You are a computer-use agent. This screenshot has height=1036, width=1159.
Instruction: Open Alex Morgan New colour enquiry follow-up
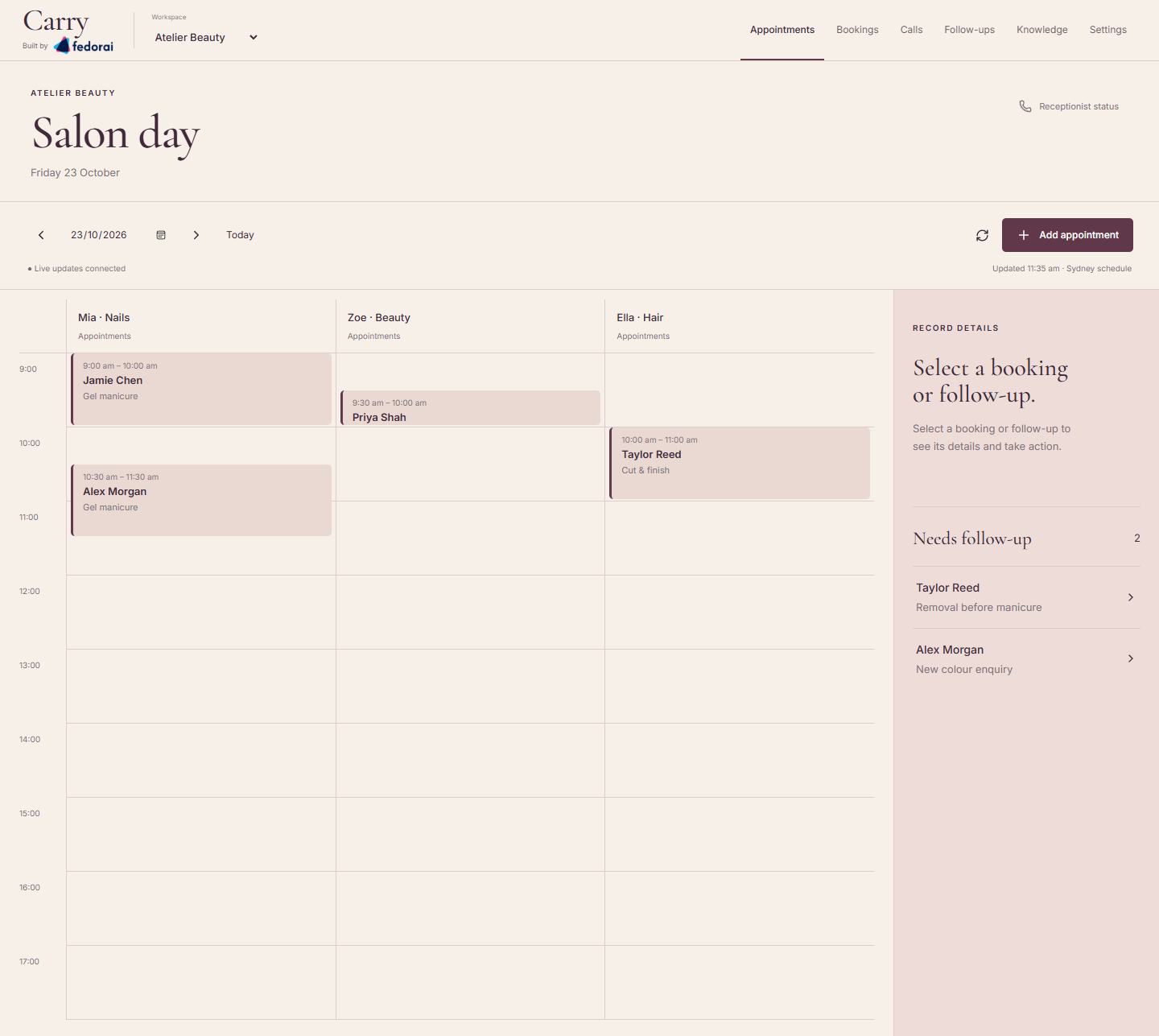1026,658
